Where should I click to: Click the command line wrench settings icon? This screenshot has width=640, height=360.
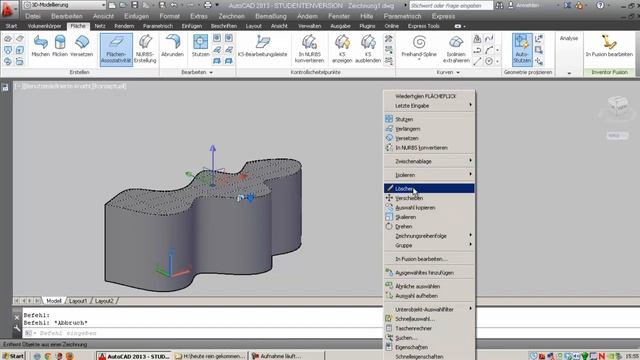(x=17, y=328)
